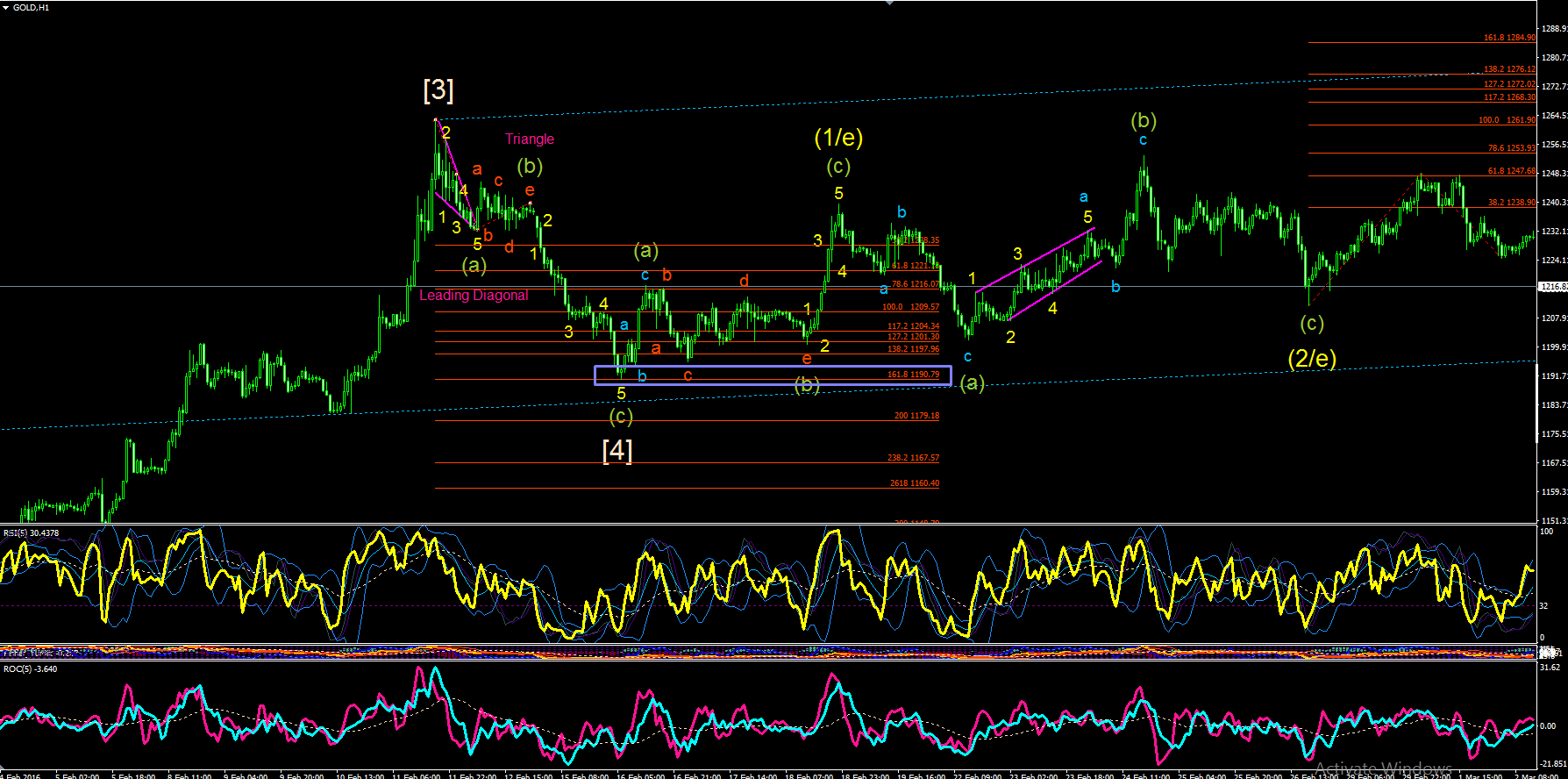
Task: Click the purple rectangle around the 161.8 level
Action: (773, 375)
